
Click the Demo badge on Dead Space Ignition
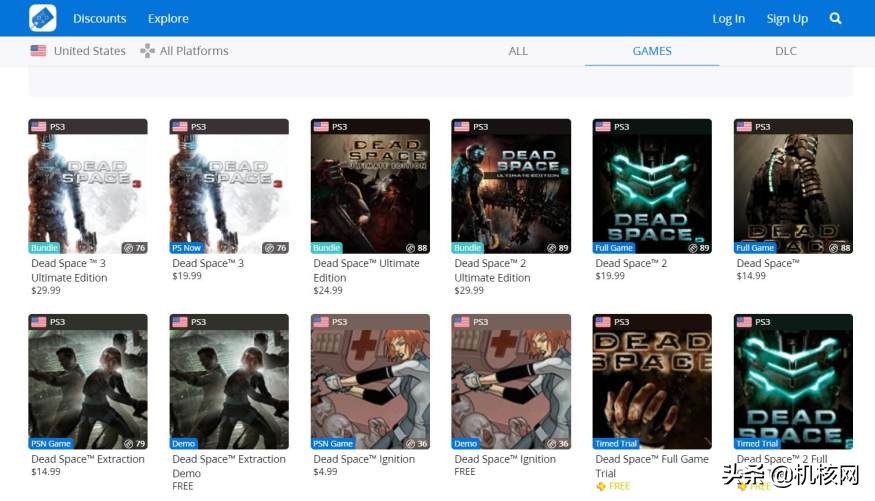pos(465,444)
